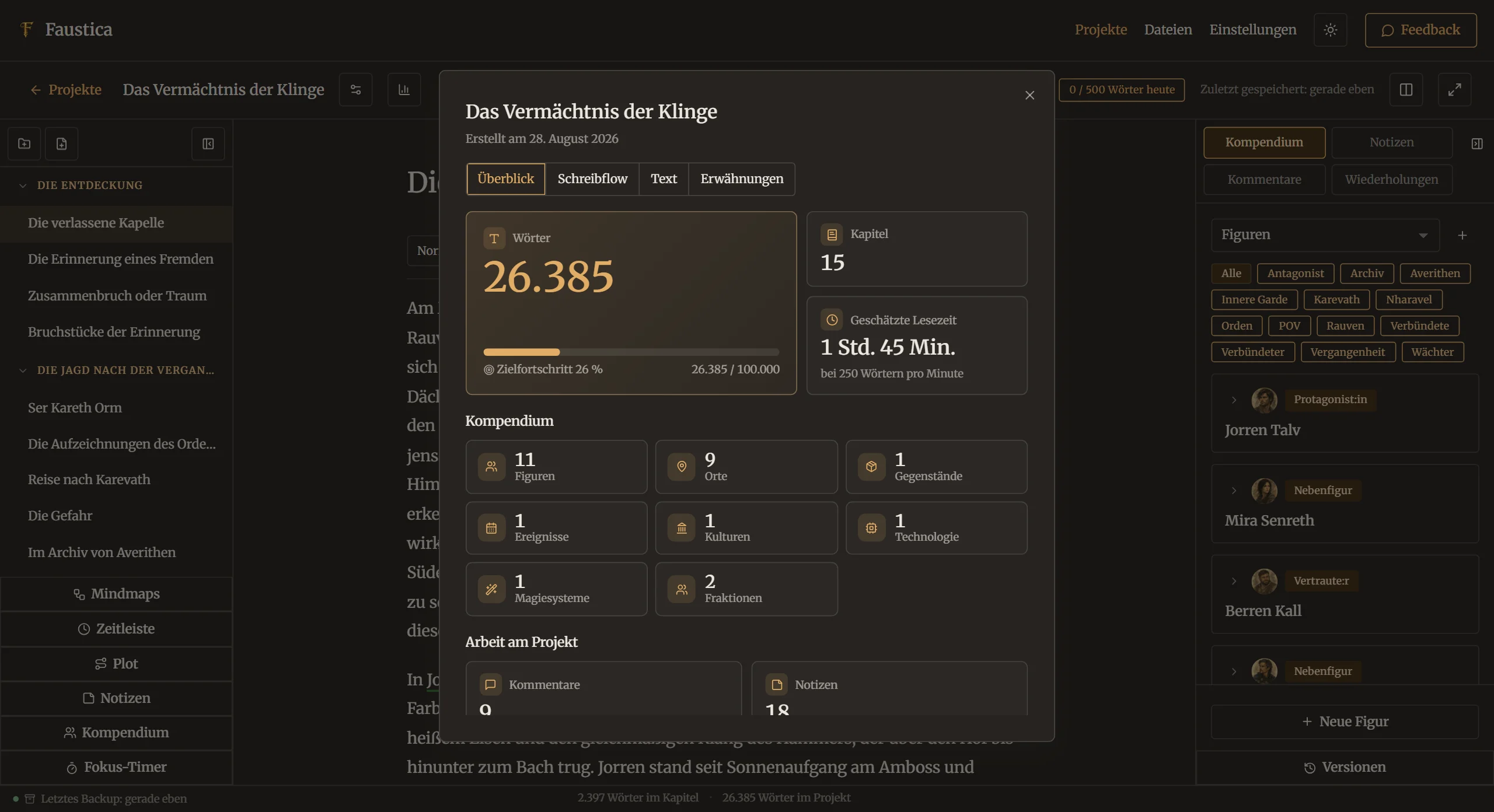The width and height of the screenshot is (1494, 812).
Task: Filter figures by Karevath tag
Action: [1336, 299]
